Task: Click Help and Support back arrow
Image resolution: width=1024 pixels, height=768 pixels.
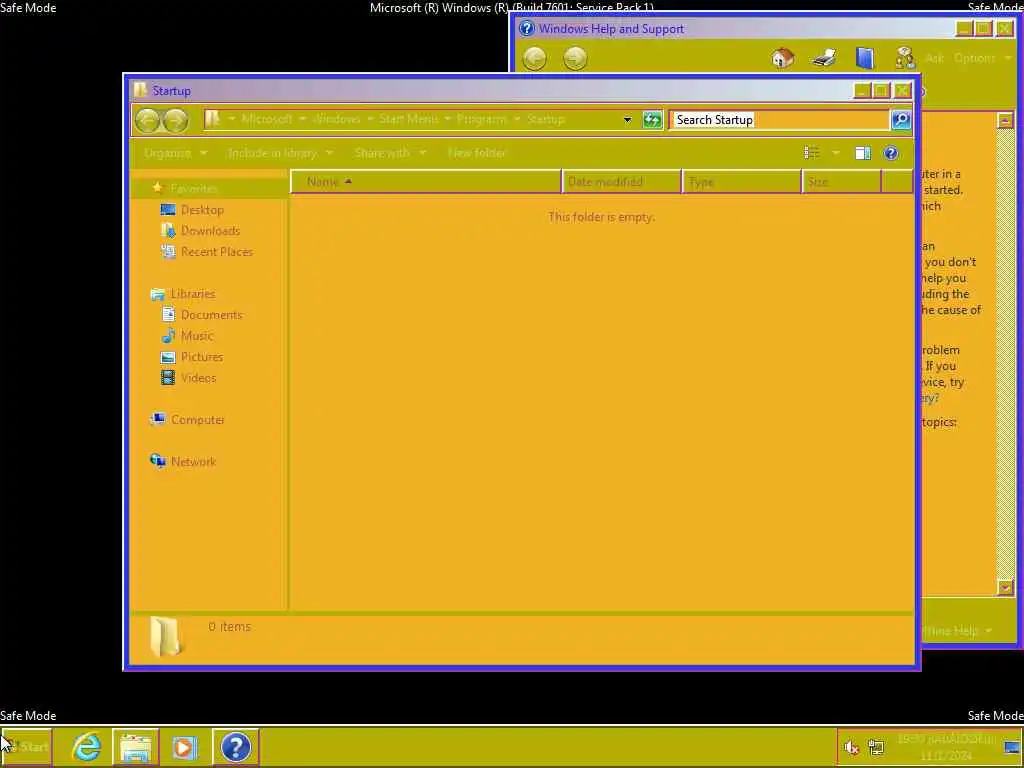Action: coord(534,58)
